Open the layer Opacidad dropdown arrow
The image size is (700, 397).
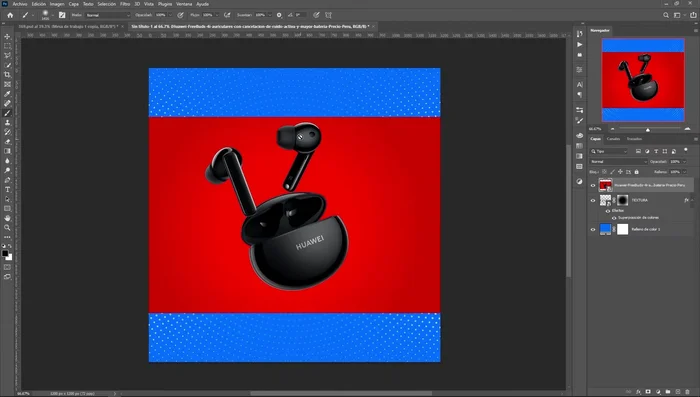click(684, 162)
